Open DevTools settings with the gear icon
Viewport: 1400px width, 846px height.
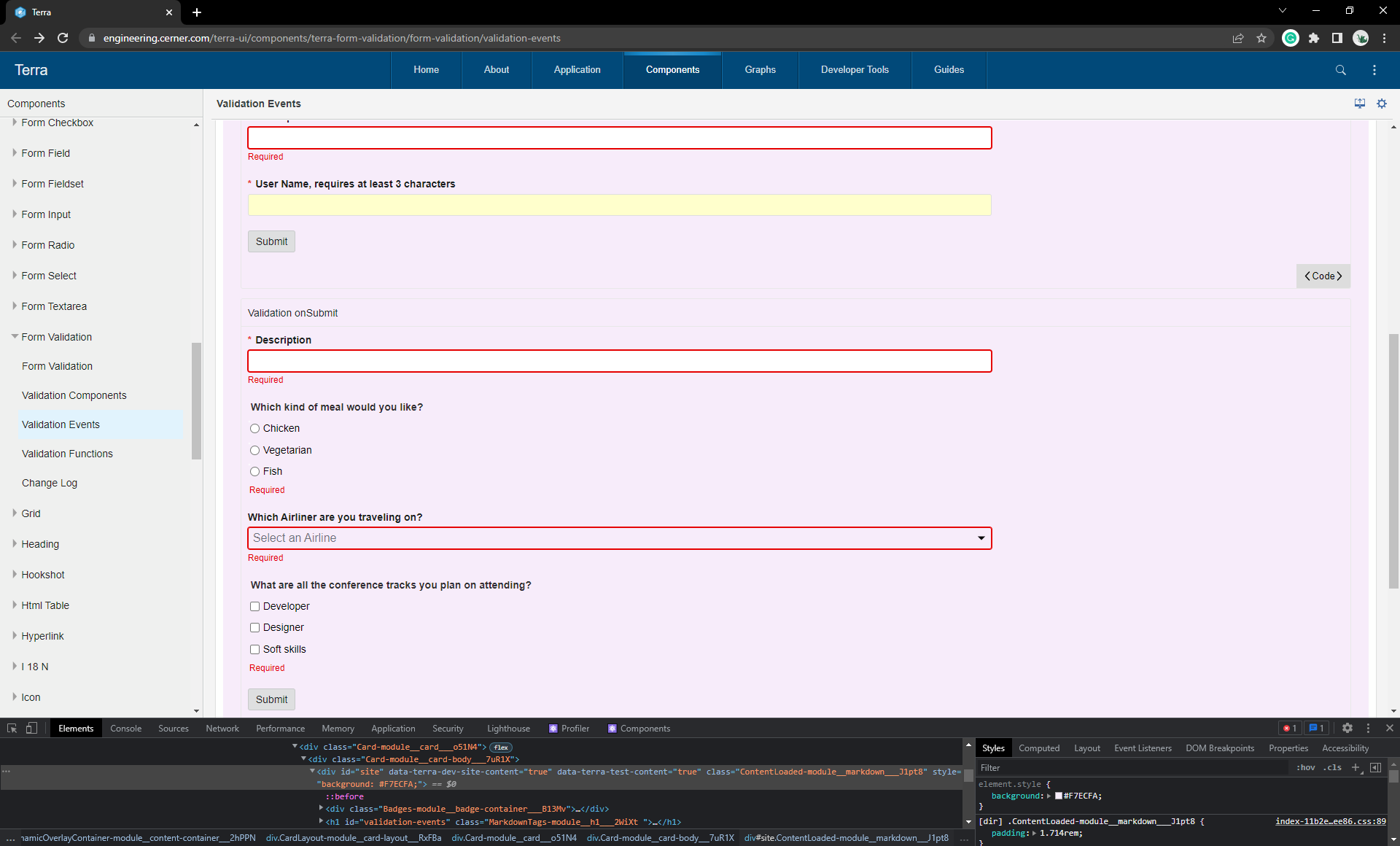pos(1347,728)
